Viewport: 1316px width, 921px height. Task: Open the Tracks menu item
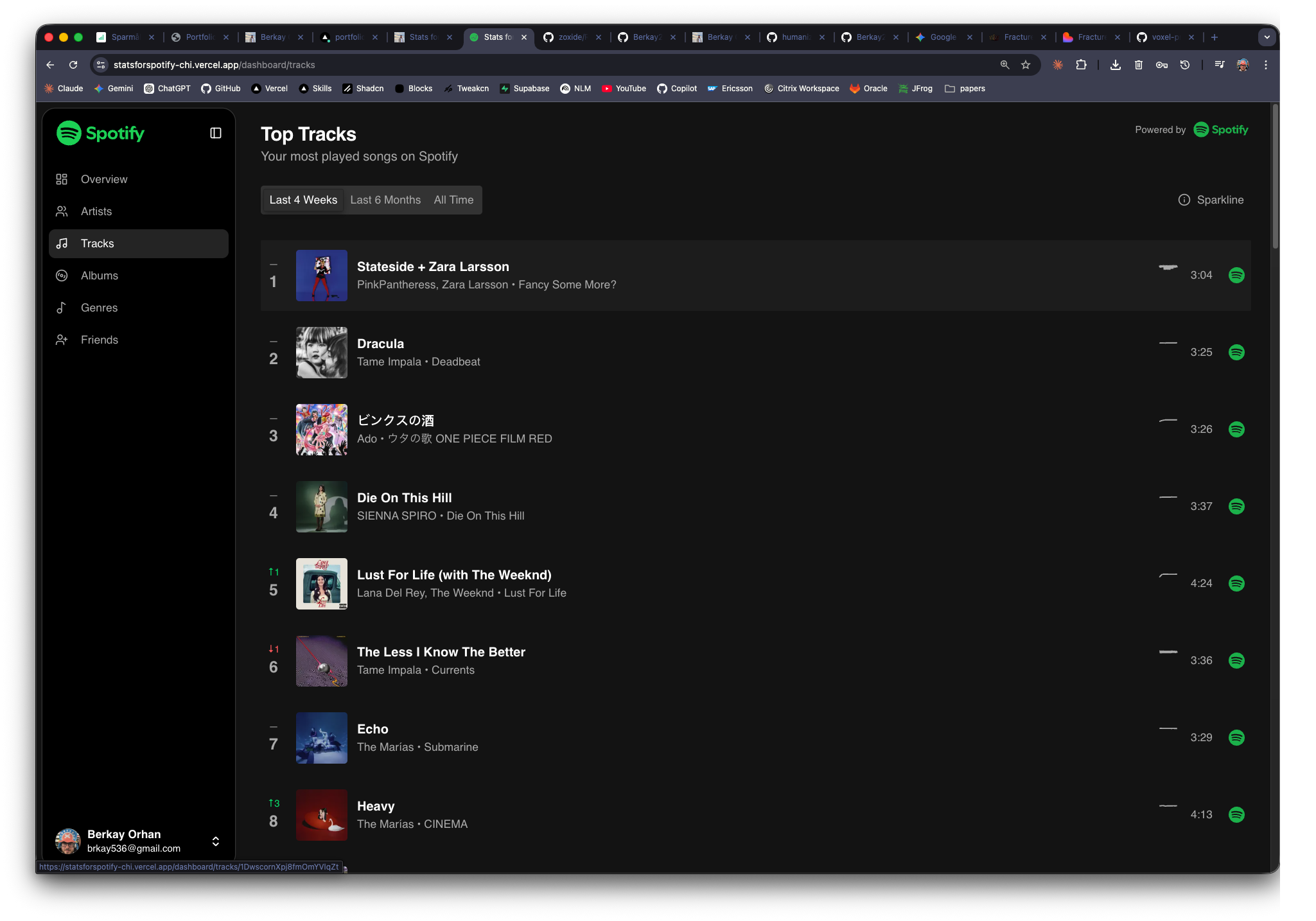click(x=97, y=243)
